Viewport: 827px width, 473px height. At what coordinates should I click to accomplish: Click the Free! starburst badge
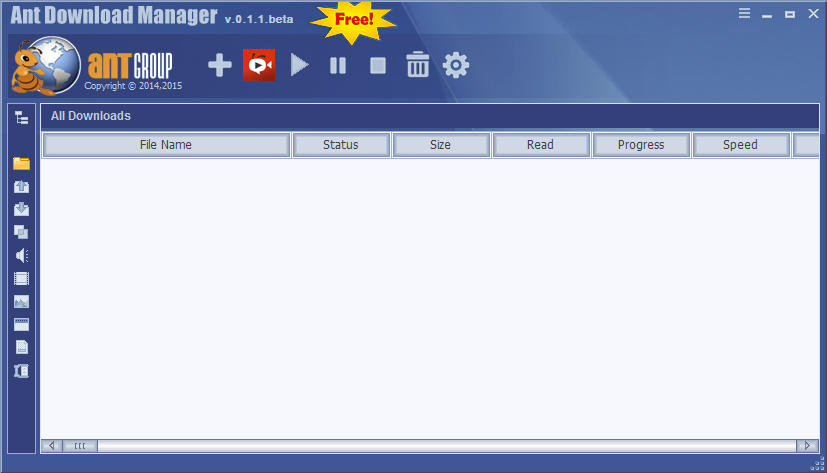point(353,21)
